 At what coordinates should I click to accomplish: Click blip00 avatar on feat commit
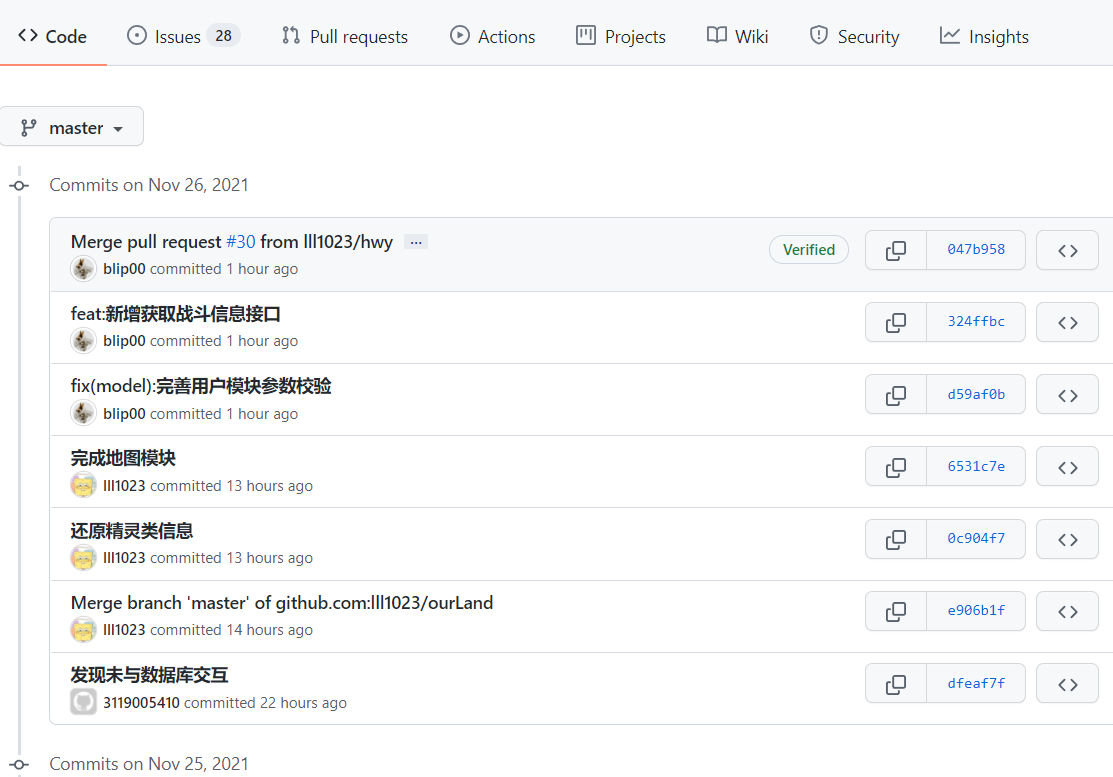click(x=83, y=341)
